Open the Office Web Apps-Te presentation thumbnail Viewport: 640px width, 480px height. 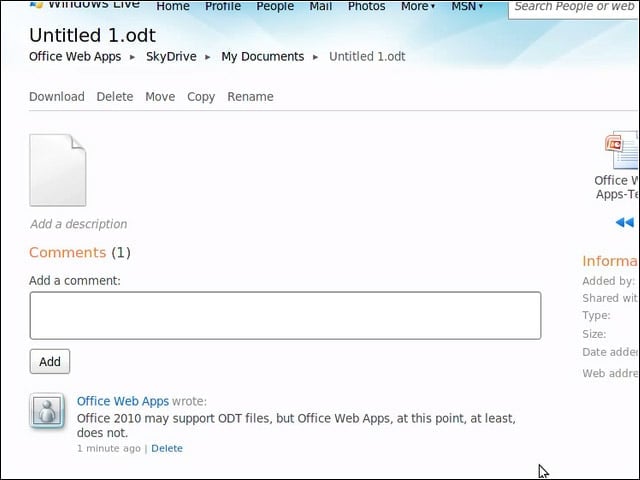(x=621, y=150)
